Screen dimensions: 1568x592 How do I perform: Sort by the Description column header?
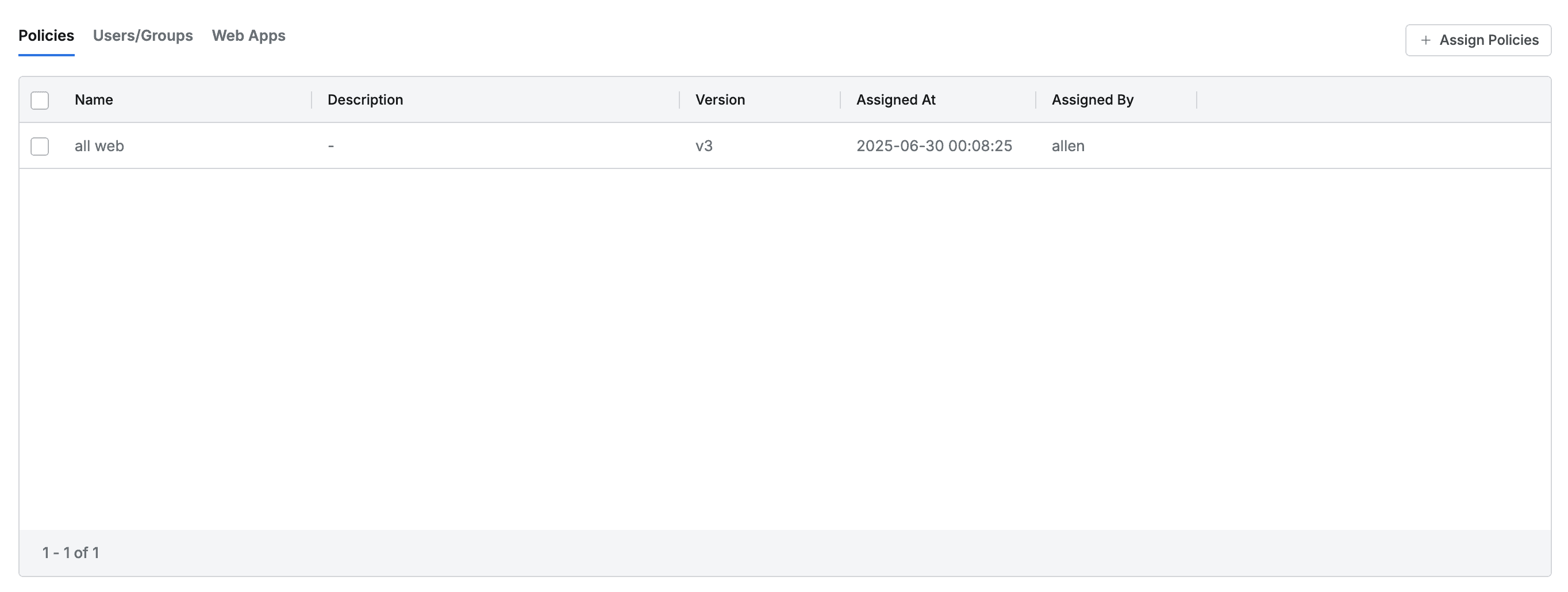tap(365, 100)
